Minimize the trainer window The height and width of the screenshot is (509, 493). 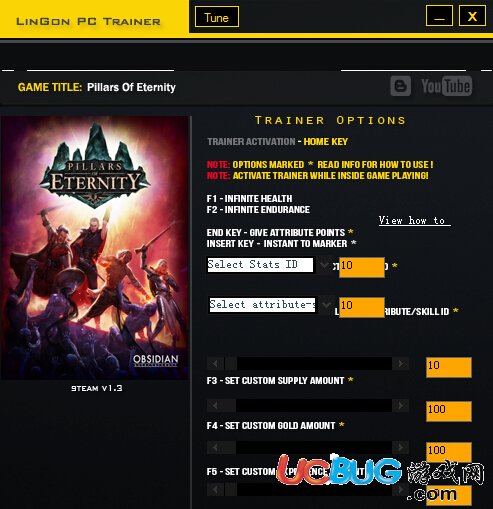point(439,16)
